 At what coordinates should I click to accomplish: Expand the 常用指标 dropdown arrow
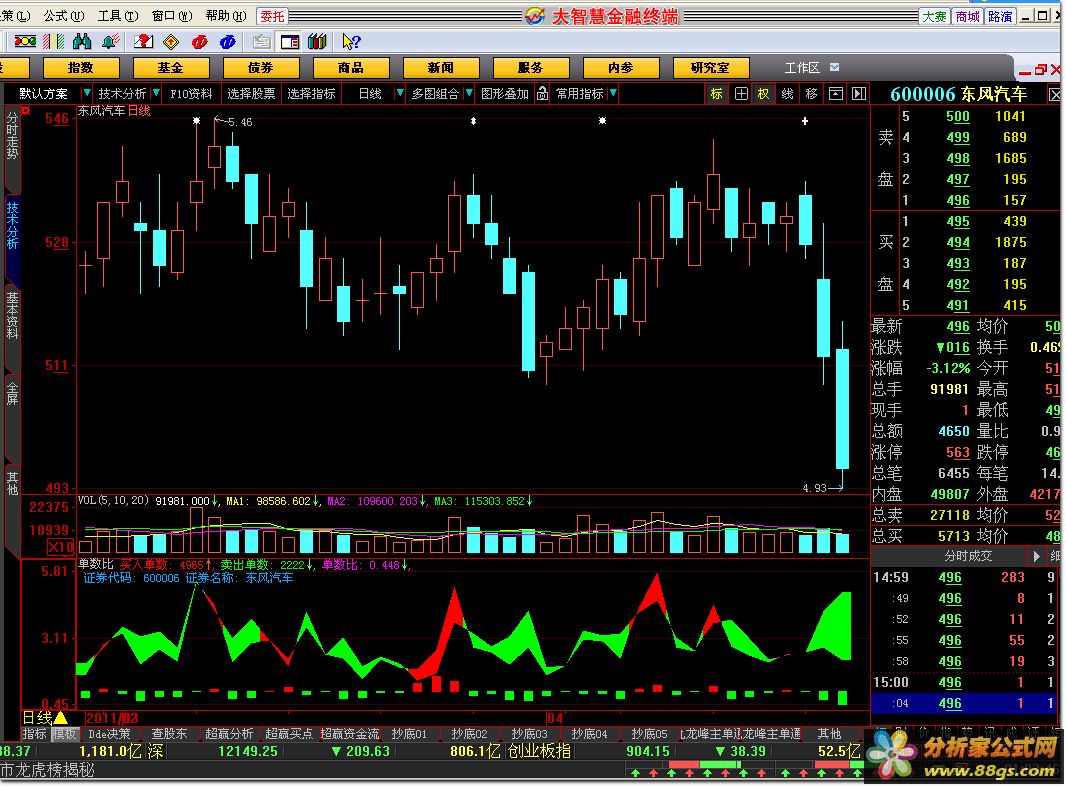click(613, 93)
